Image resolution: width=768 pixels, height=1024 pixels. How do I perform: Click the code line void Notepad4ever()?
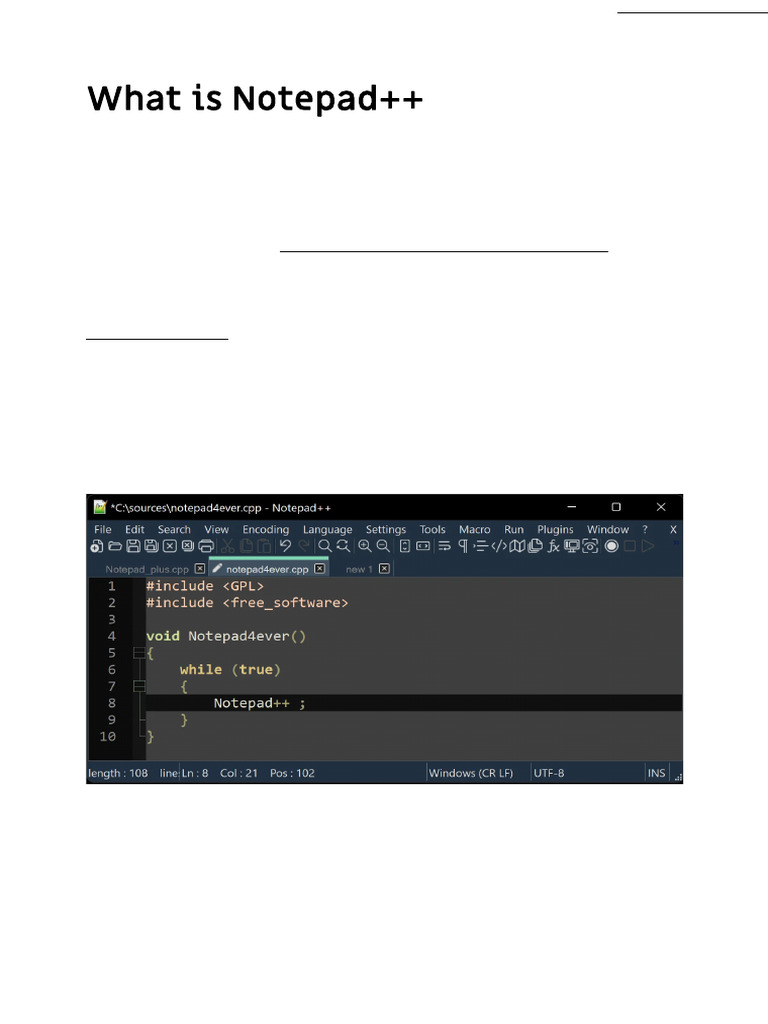click(226, 636)
